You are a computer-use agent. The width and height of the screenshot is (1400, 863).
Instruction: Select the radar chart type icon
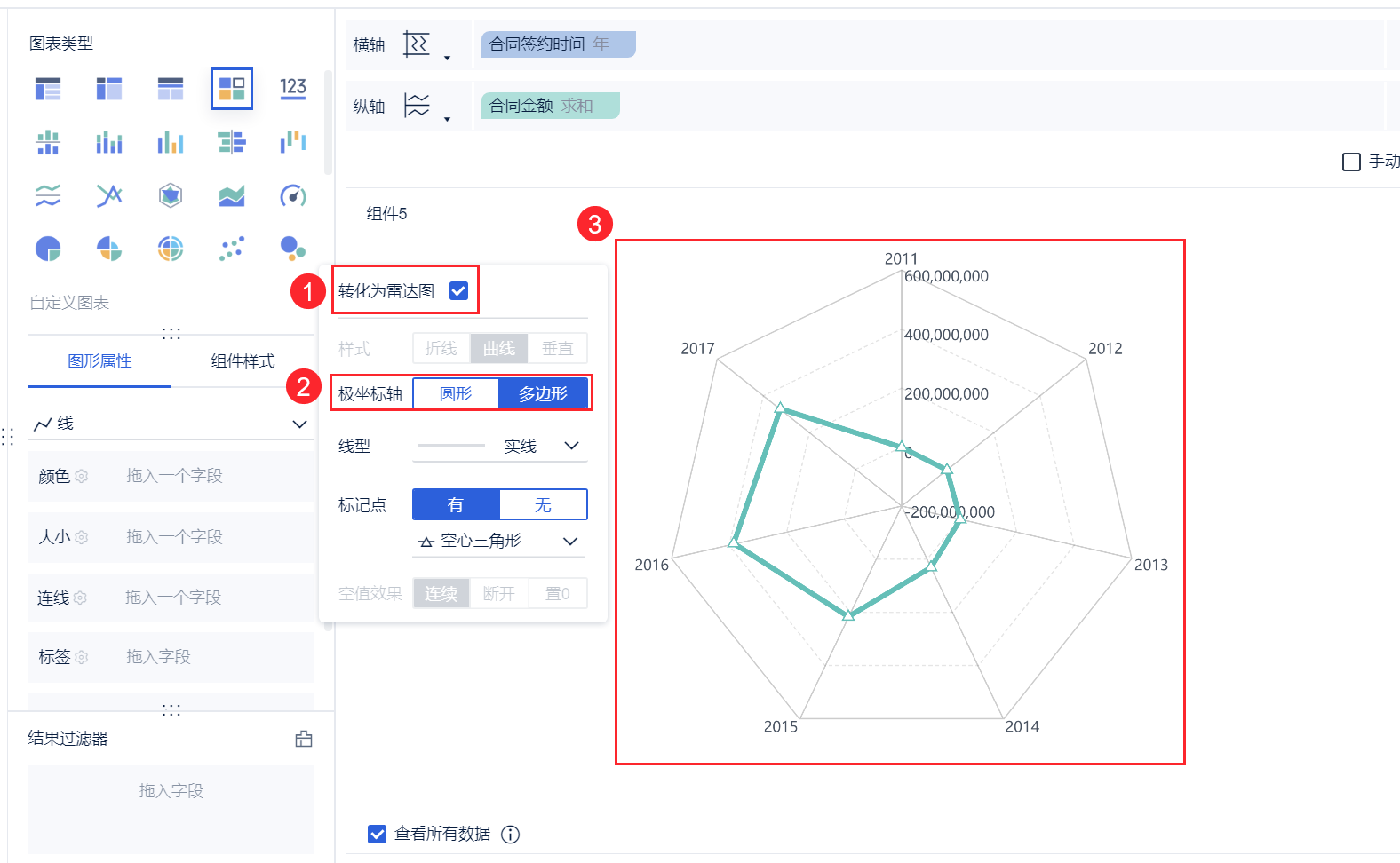tap(171, 195)
